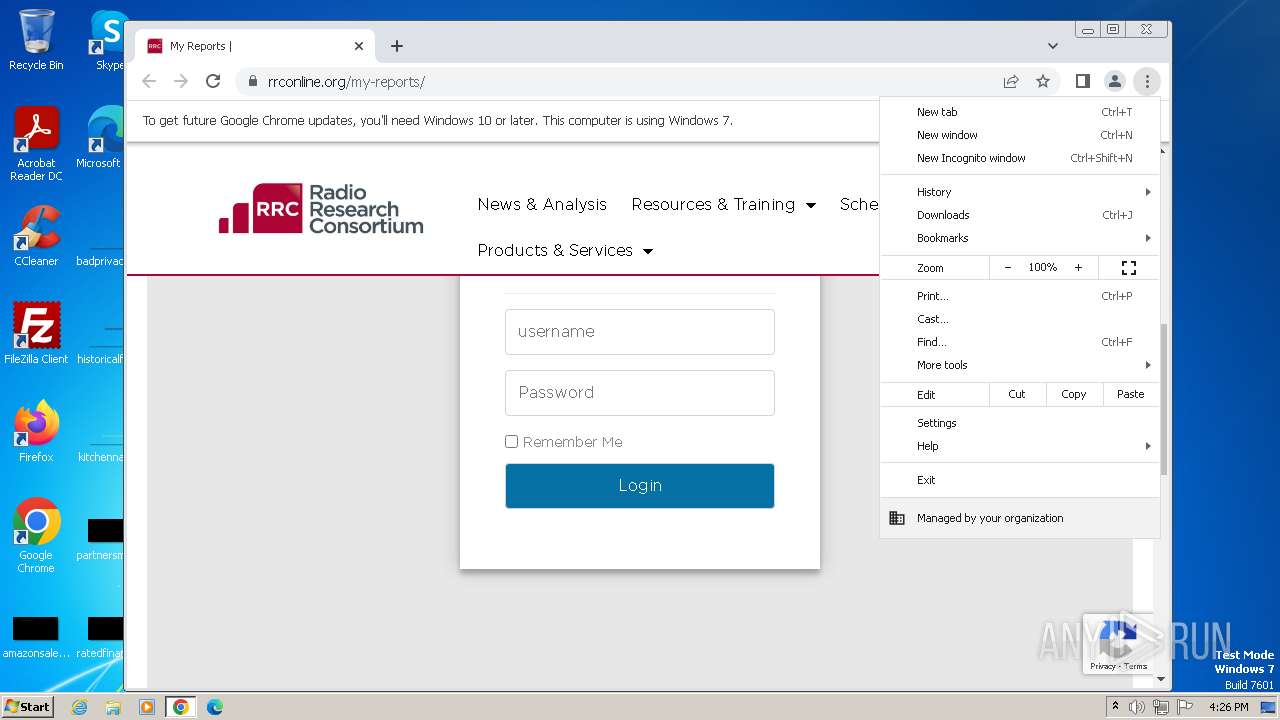Click Managed by your organization item
The height and width of the screenshot is (720, 1280).
[x=1020, y=518]
